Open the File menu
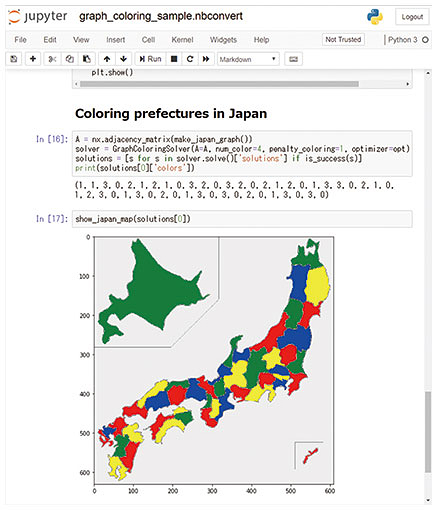This screenshot has width=437, height=510. tap(20, 40)
